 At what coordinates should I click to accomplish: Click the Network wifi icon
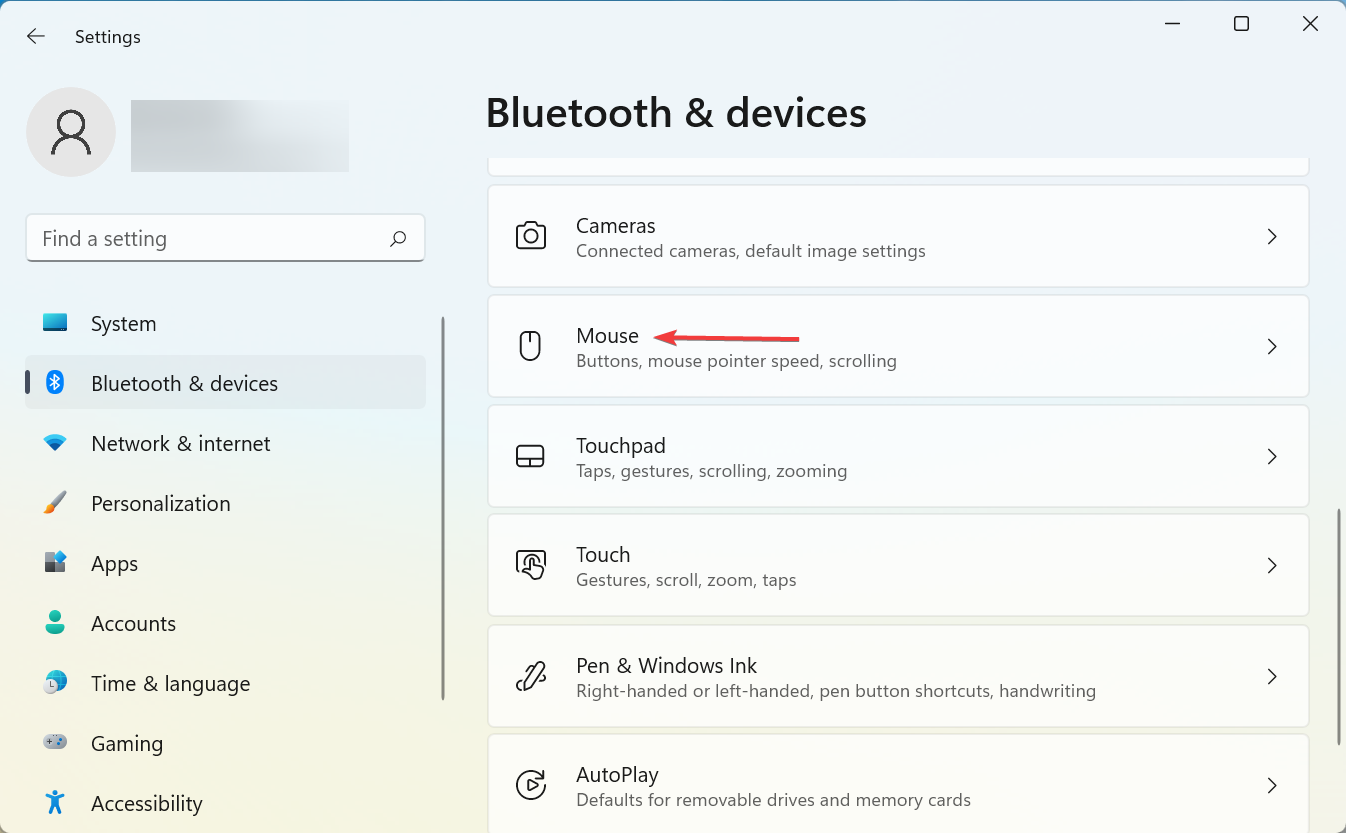click(x=55, y=442)
